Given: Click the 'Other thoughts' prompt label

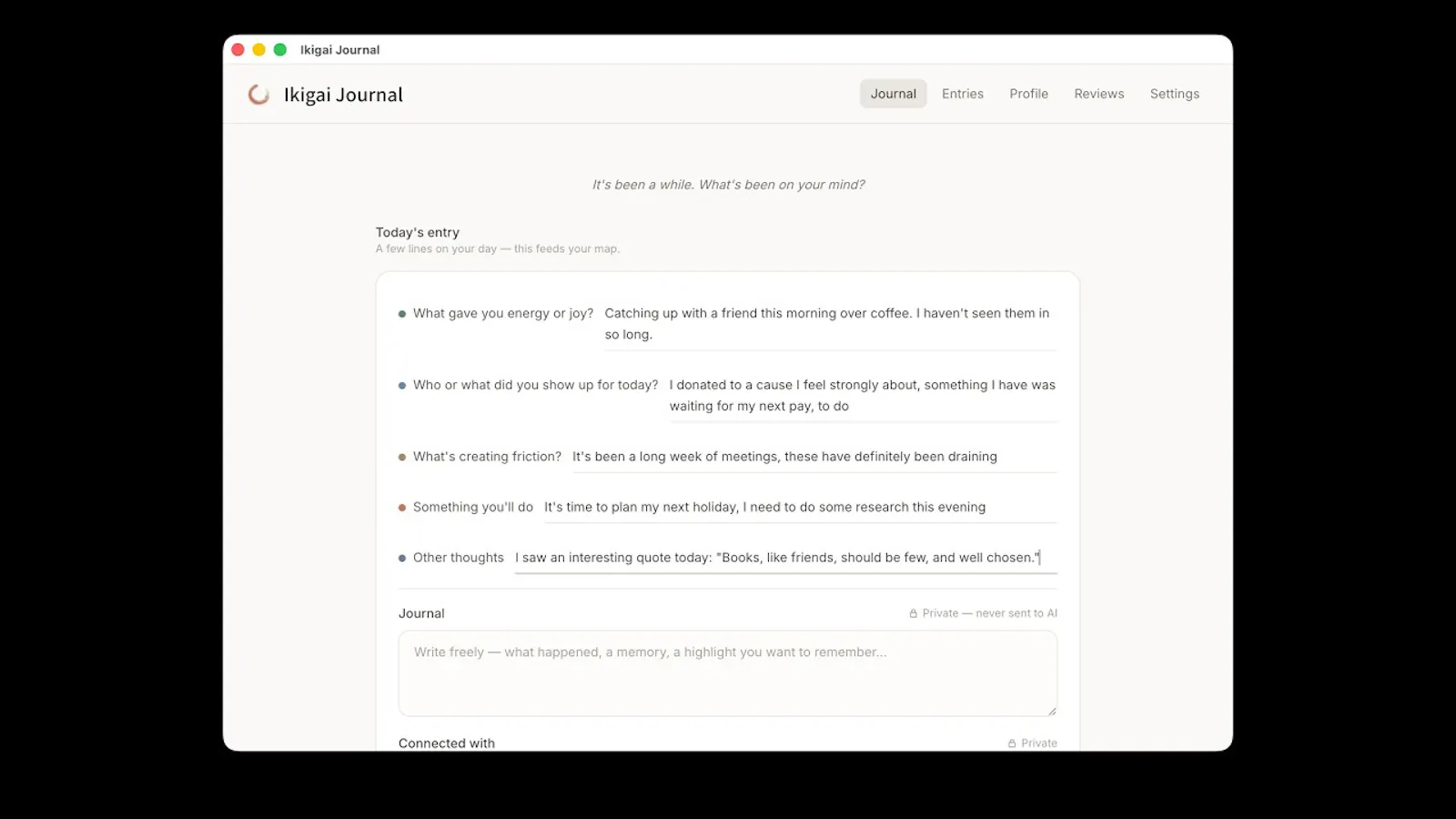Looking at the screenshot, I should [459, 558].
